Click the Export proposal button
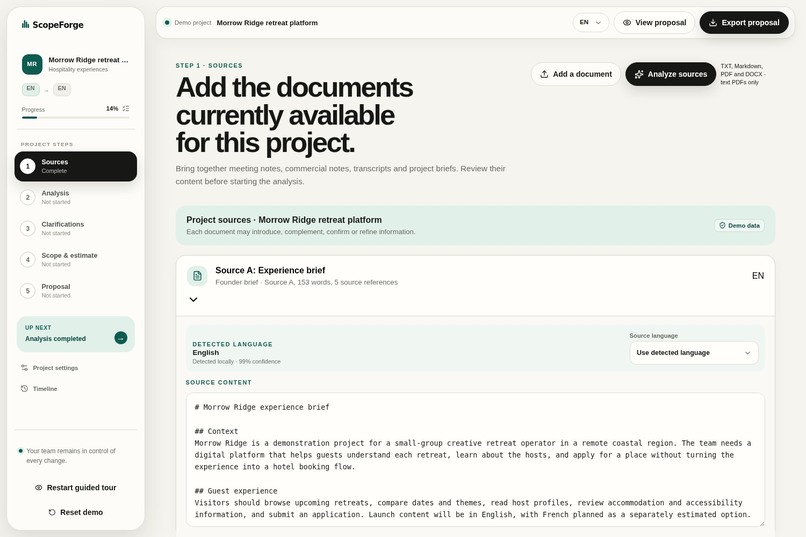 tap(744, 23)
